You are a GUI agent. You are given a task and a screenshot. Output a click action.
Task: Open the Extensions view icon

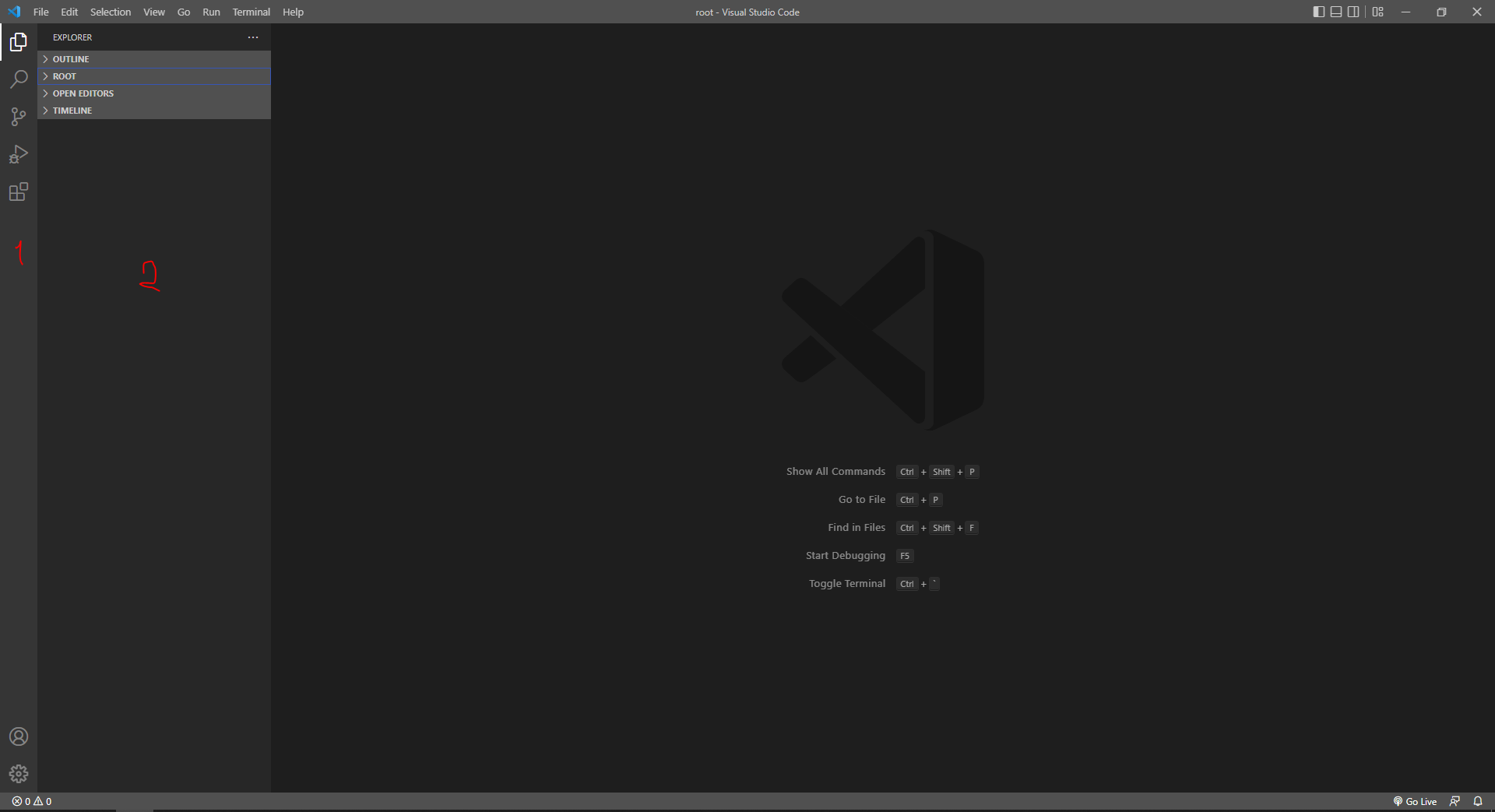pyautogui.click(x=19, y=192)
